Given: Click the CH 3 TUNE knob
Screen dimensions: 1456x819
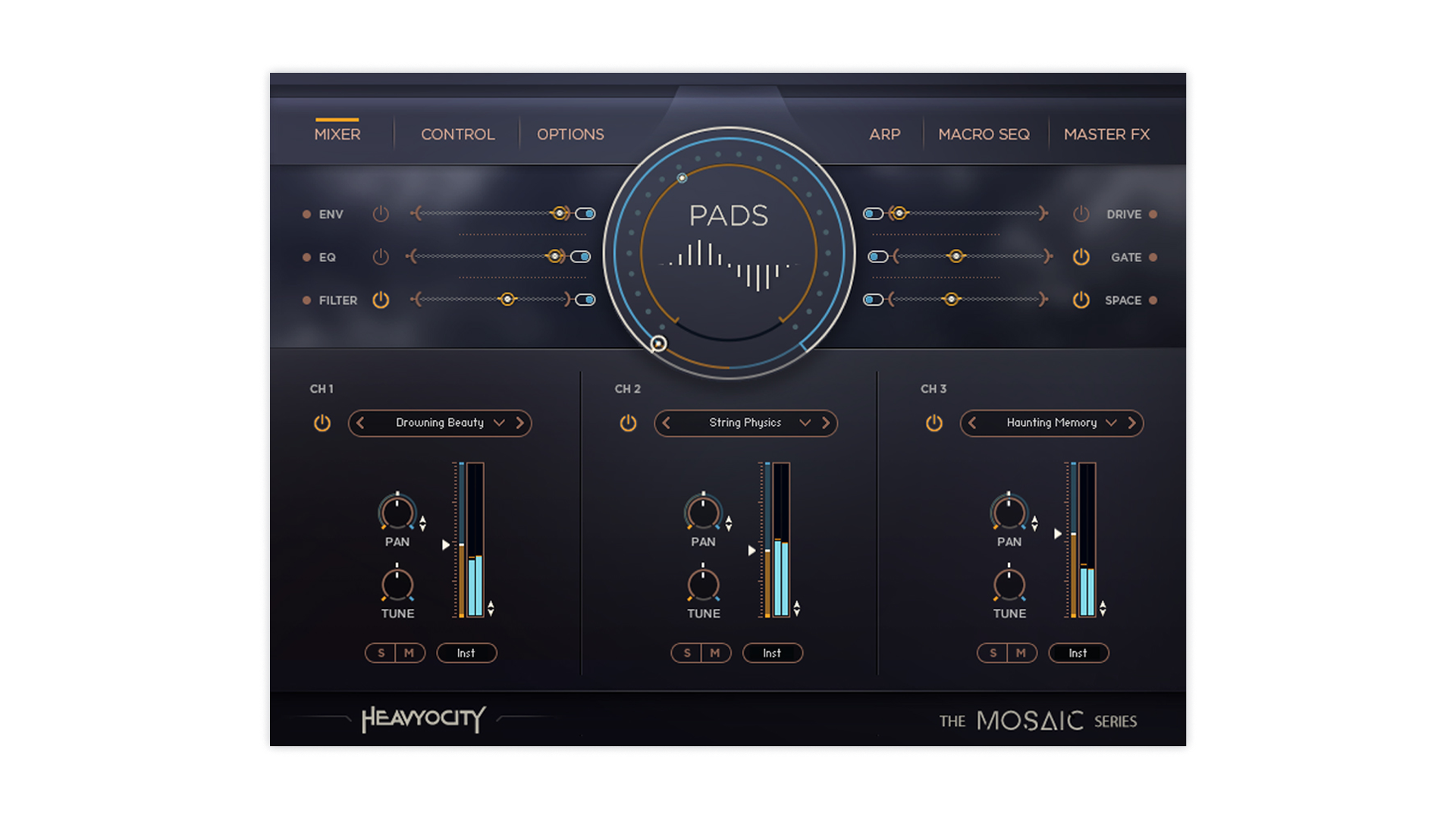Looking at the screenshot, I should pyautogui.click(x=1009, y=584).
